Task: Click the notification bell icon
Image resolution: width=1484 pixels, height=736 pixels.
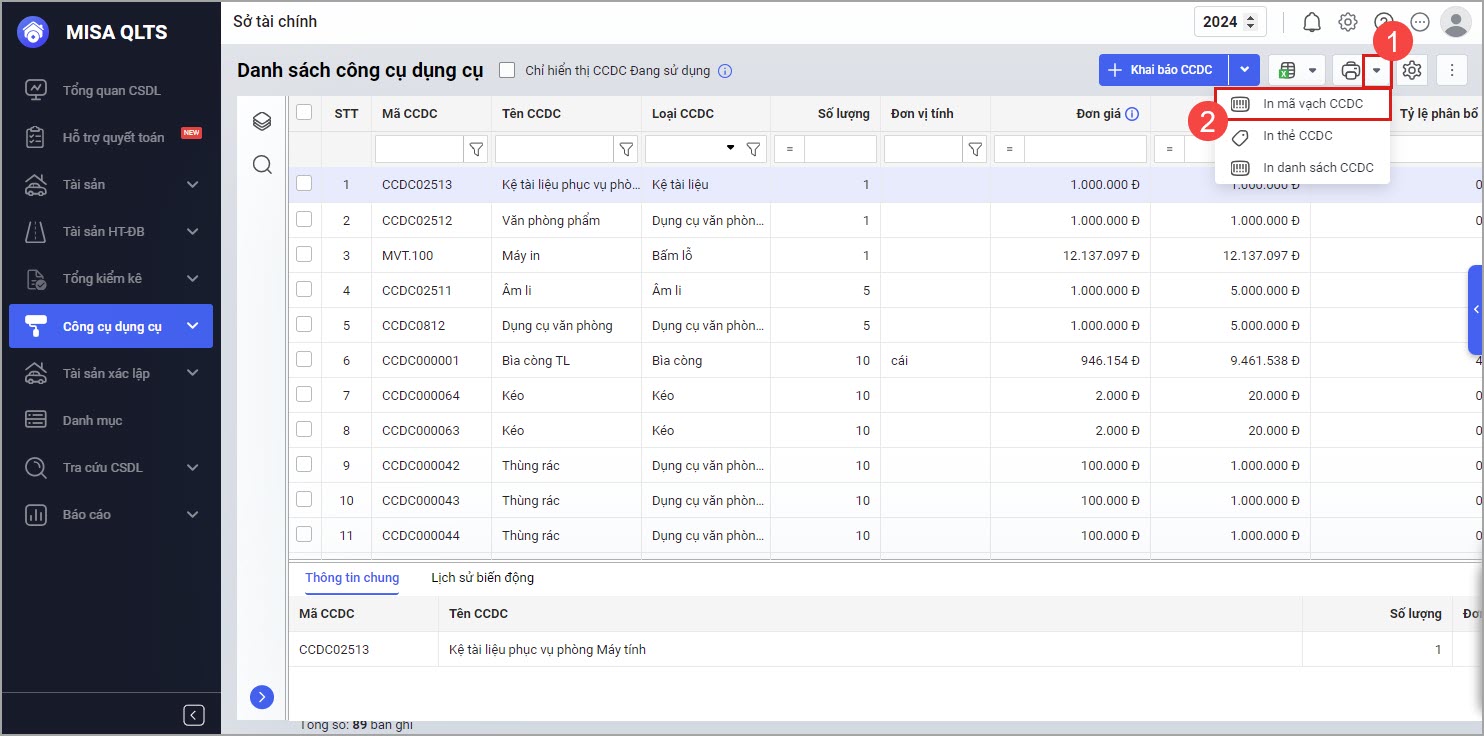Action: (1312, 22)
